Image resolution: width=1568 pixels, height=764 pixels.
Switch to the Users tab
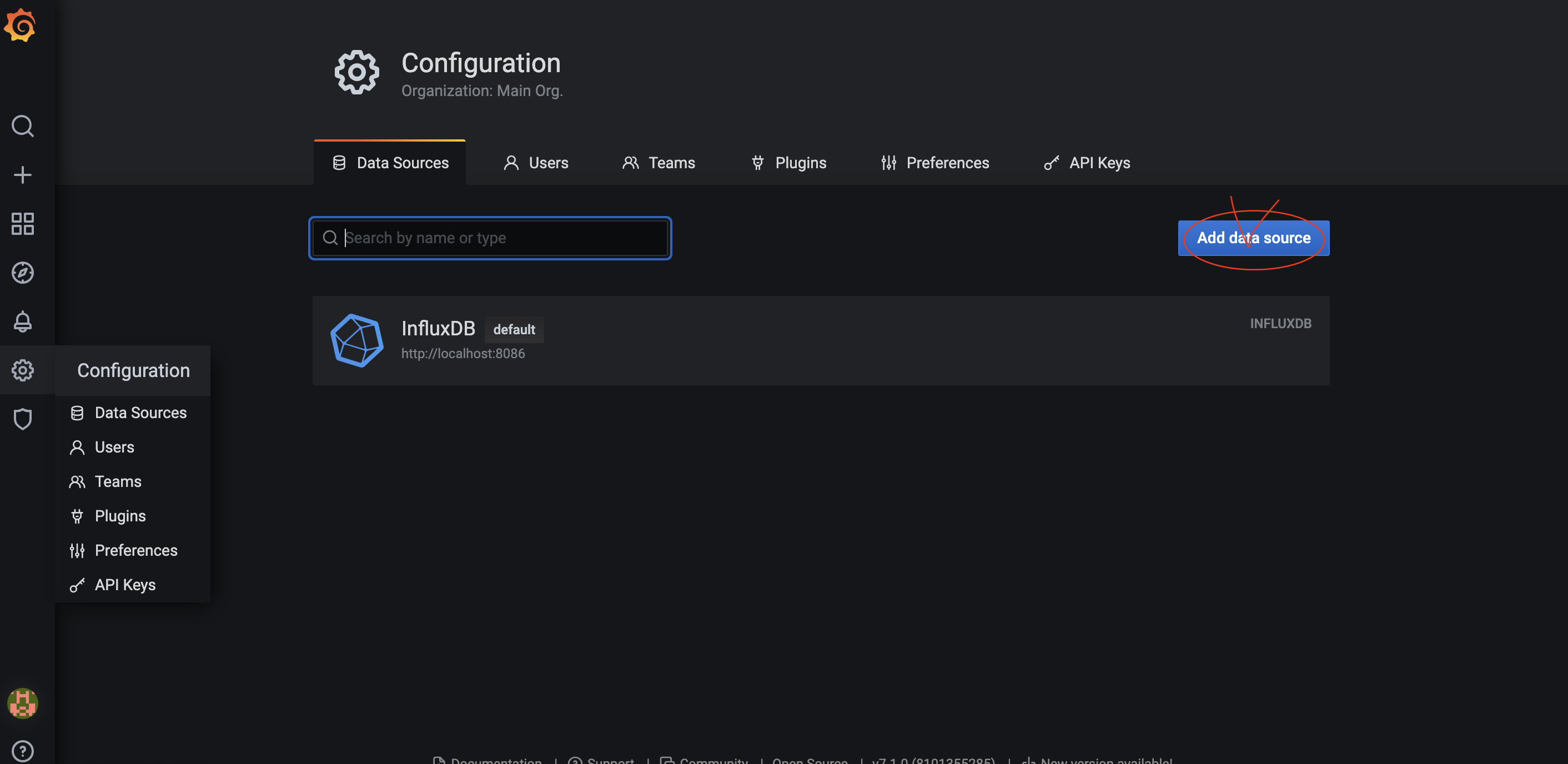pos(536,163)
